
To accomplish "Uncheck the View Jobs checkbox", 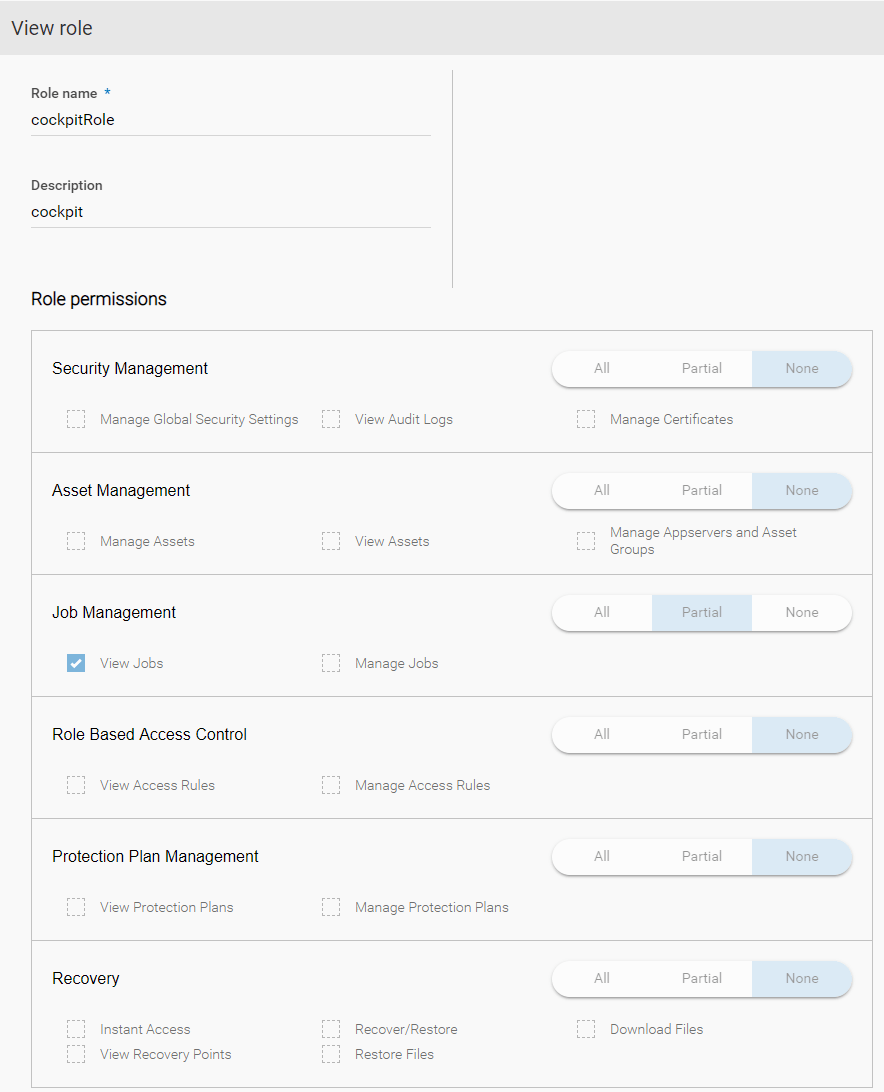I will point(76,663).
